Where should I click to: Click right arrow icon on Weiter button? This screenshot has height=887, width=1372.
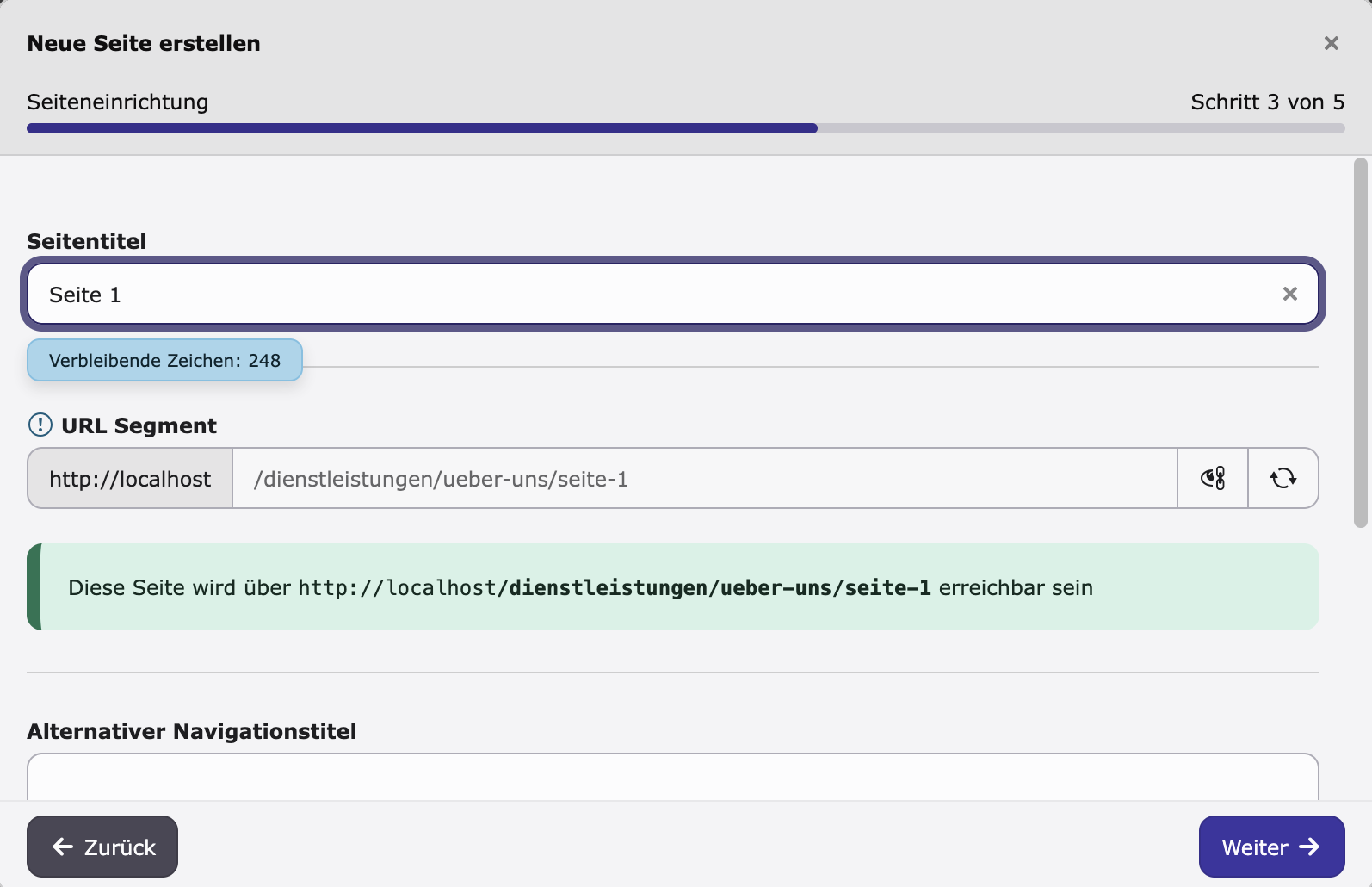pyautogui.click(x=1309, y=847)
